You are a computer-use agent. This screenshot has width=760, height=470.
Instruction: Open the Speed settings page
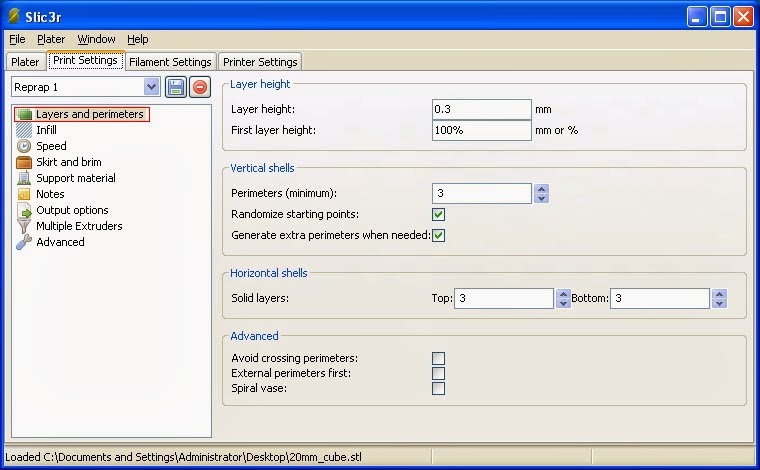point(51,146)
